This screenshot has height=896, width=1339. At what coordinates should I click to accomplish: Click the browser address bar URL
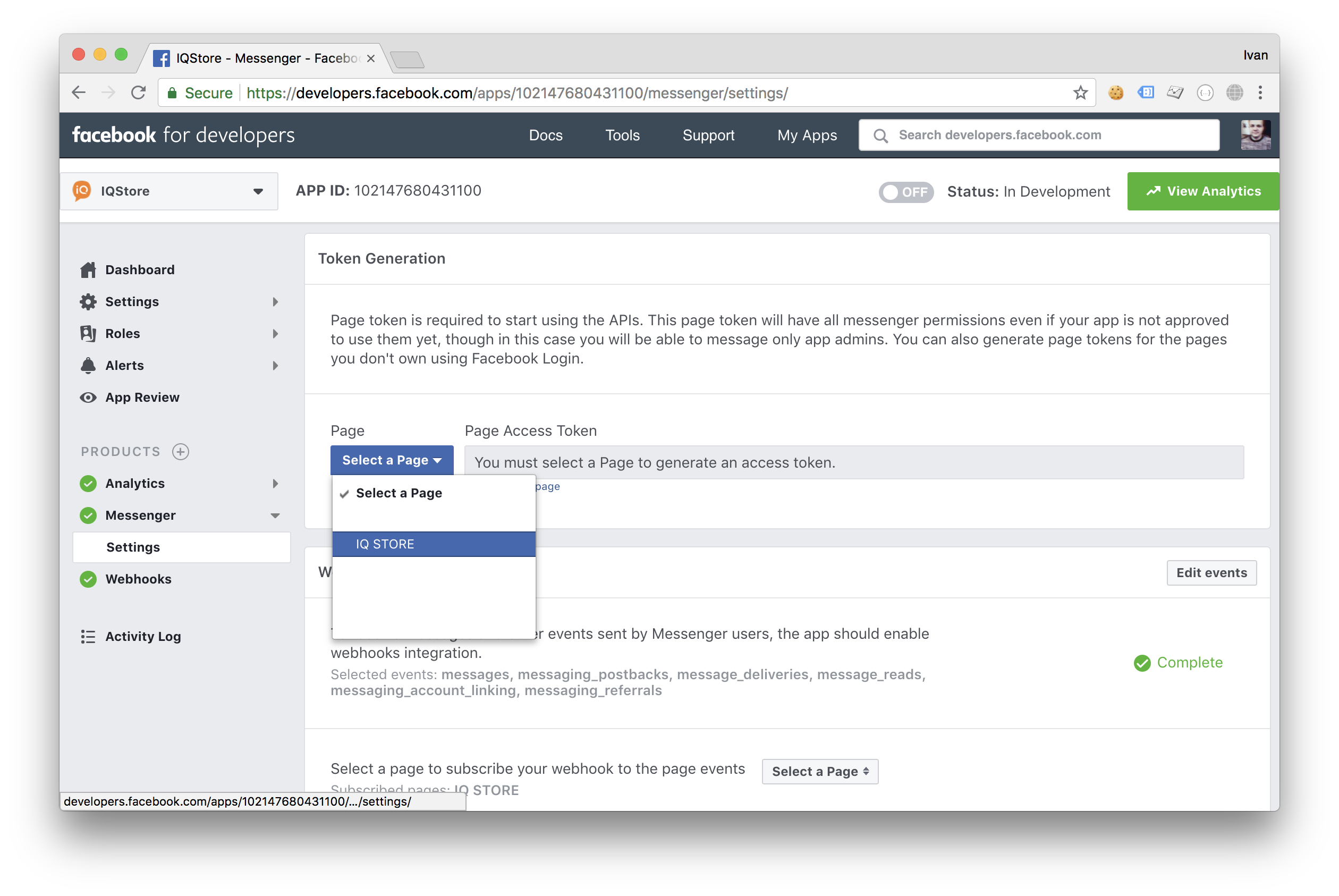coord(517,93)
